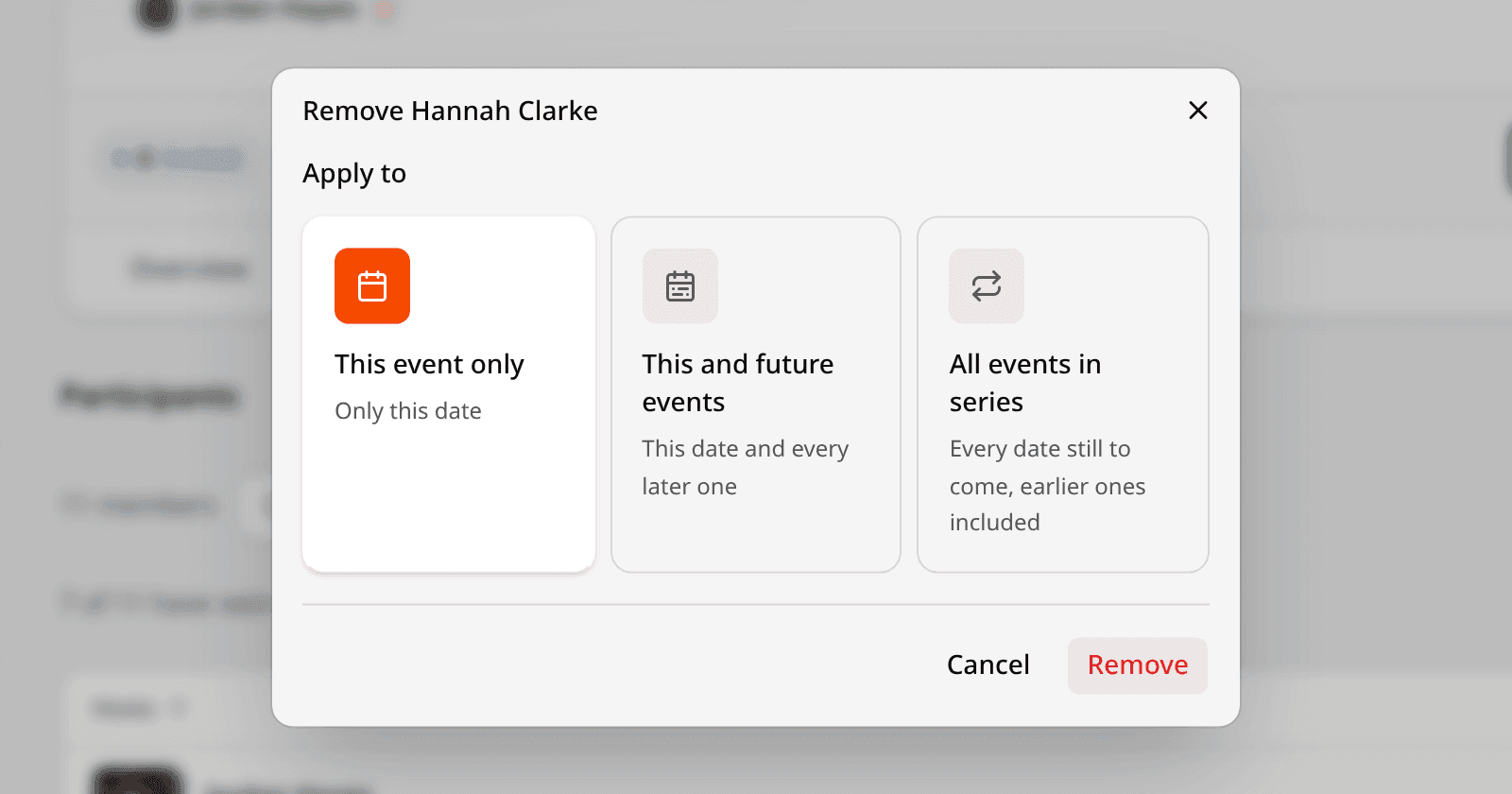Click the 'Remove Hannah Clarke' dialog title
The height and width of the screenshot is (794, 1512).
click(x=450, y=111)
